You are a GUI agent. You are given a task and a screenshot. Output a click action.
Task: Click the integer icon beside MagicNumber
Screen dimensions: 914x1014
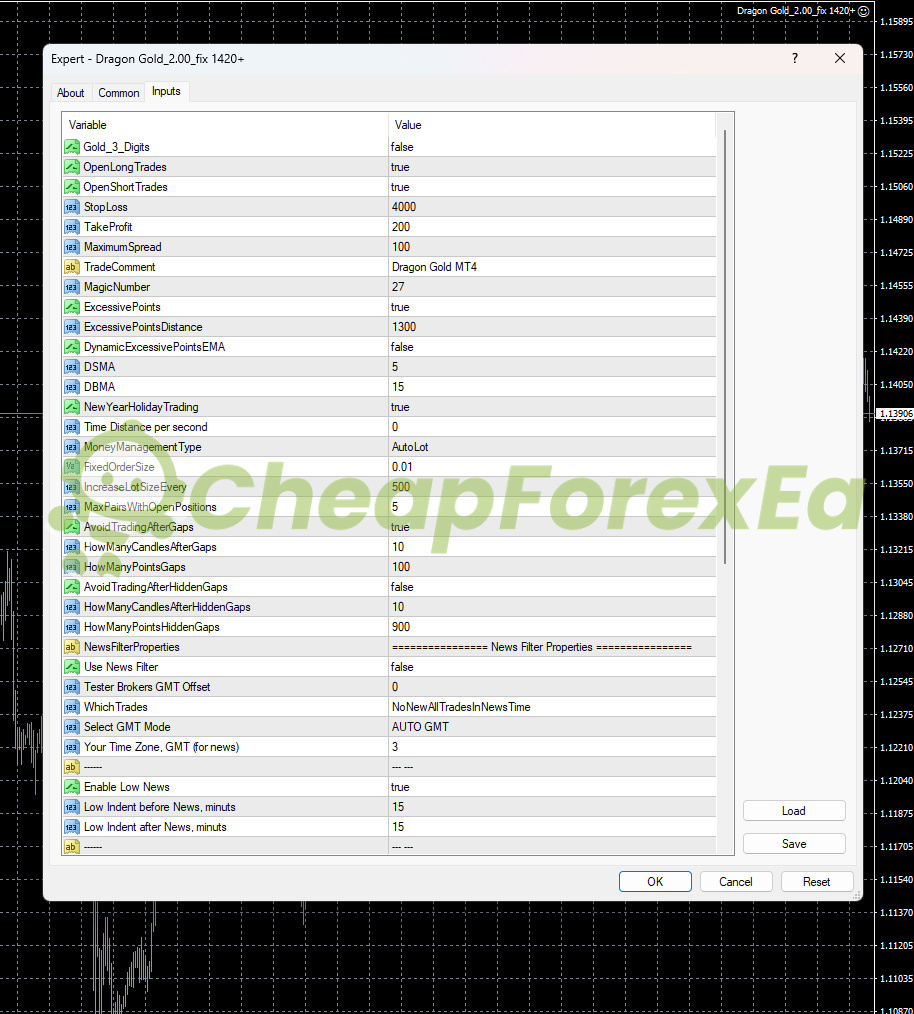click(x=72, y=287)
